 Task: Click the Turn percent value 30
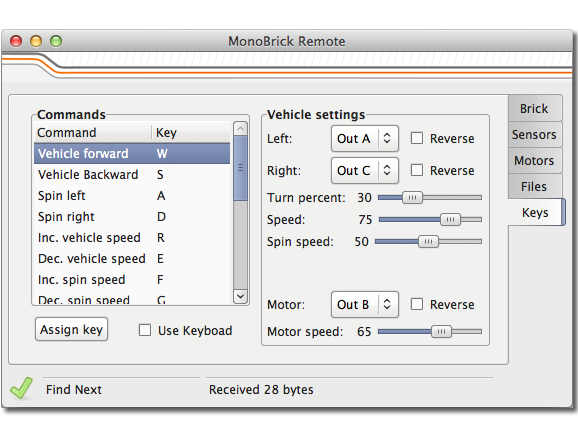coord(364,198)
